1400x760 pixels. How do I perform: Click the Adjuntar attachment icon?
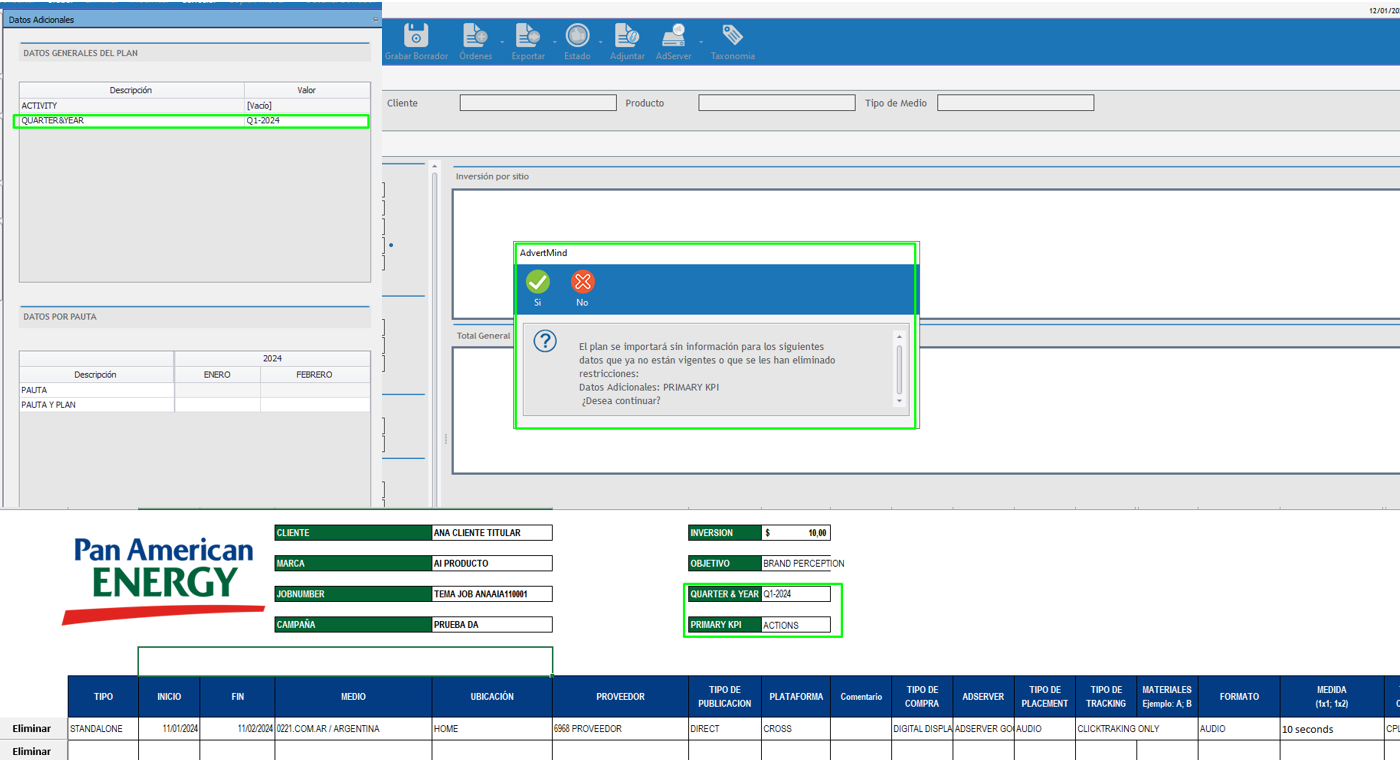coord(627,35)
